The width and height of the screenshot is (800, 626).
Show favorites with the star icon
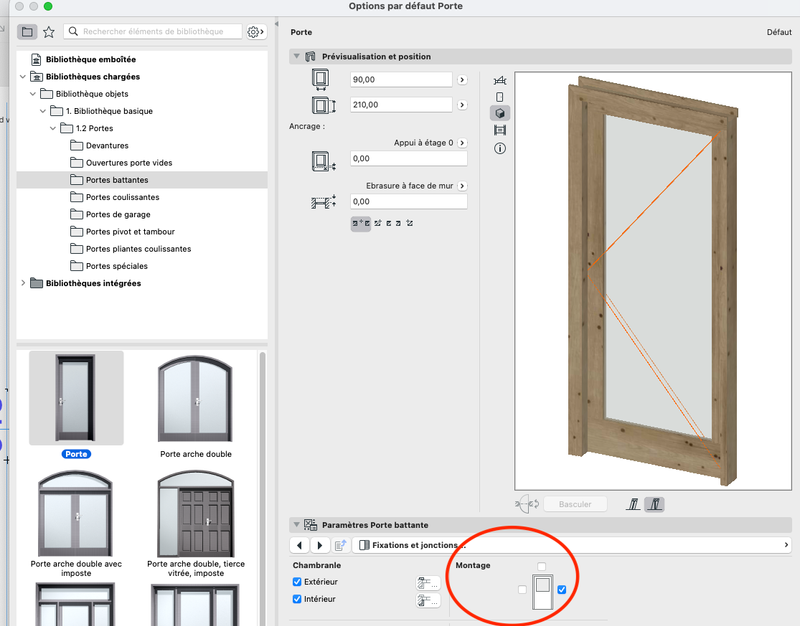pos(49,32)
